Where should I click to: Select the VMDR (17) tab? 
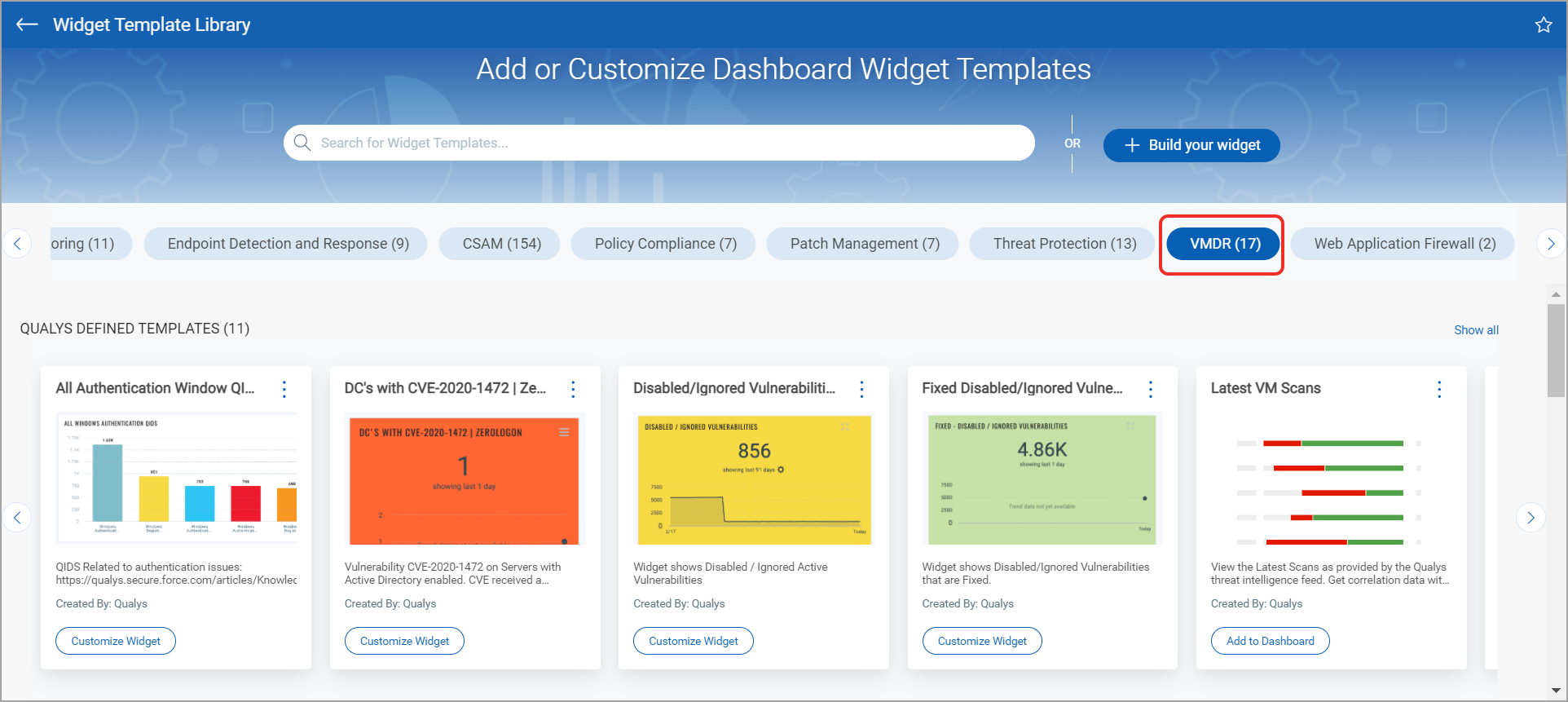coord(1223,244)
